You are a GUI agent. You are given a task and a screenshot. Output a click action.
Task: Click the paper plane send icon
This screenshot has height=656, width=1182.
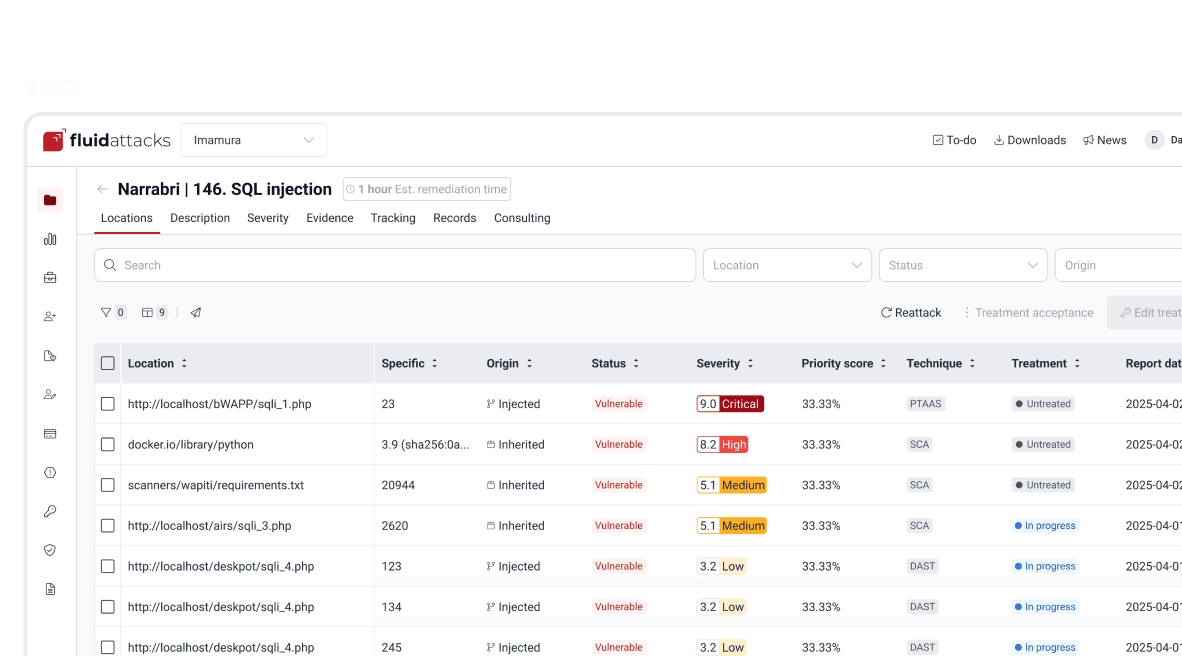tap(195, 312)
